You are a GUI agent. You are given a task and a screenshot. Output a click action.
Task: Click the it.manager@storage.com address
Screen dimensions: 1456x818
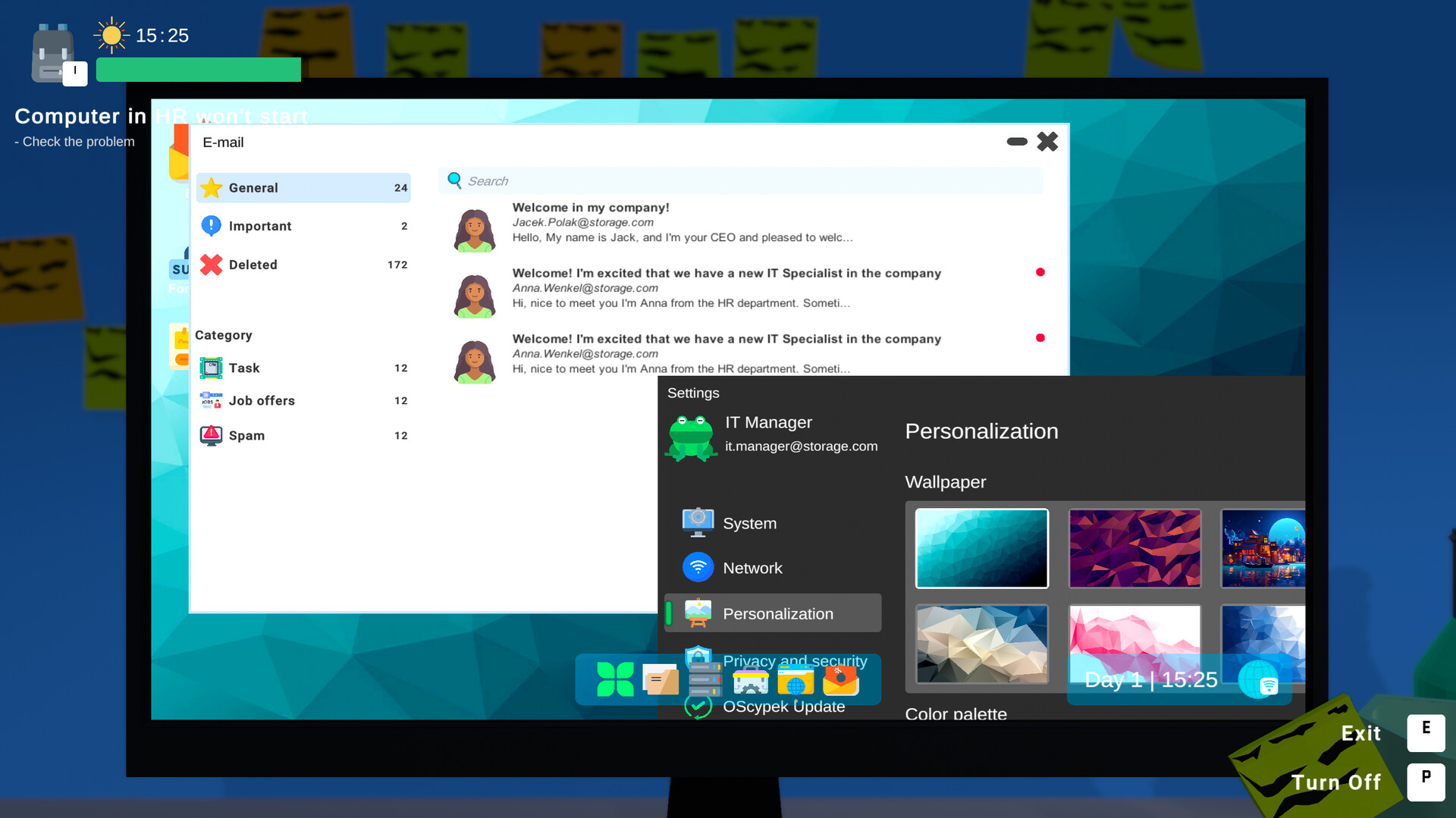pos(801,446)
